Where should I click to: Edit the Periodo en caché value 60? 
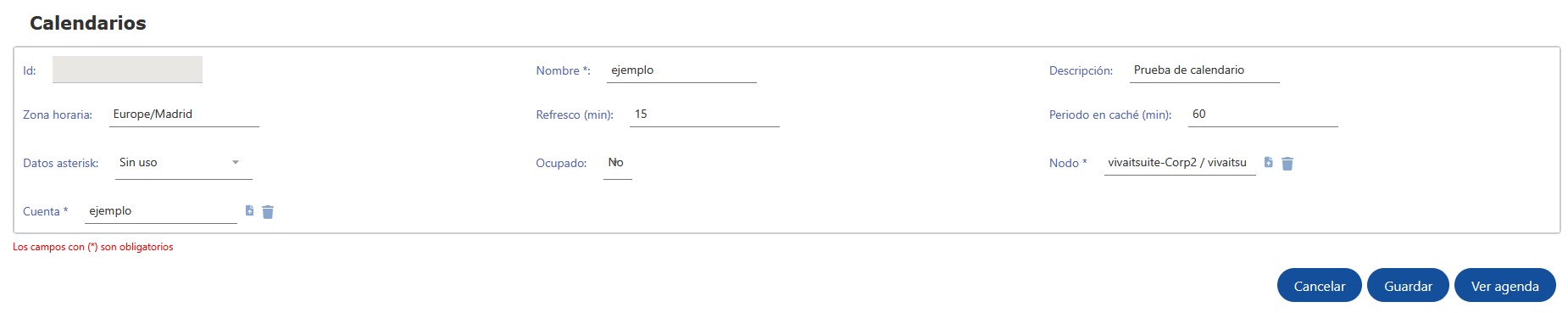1263,115
